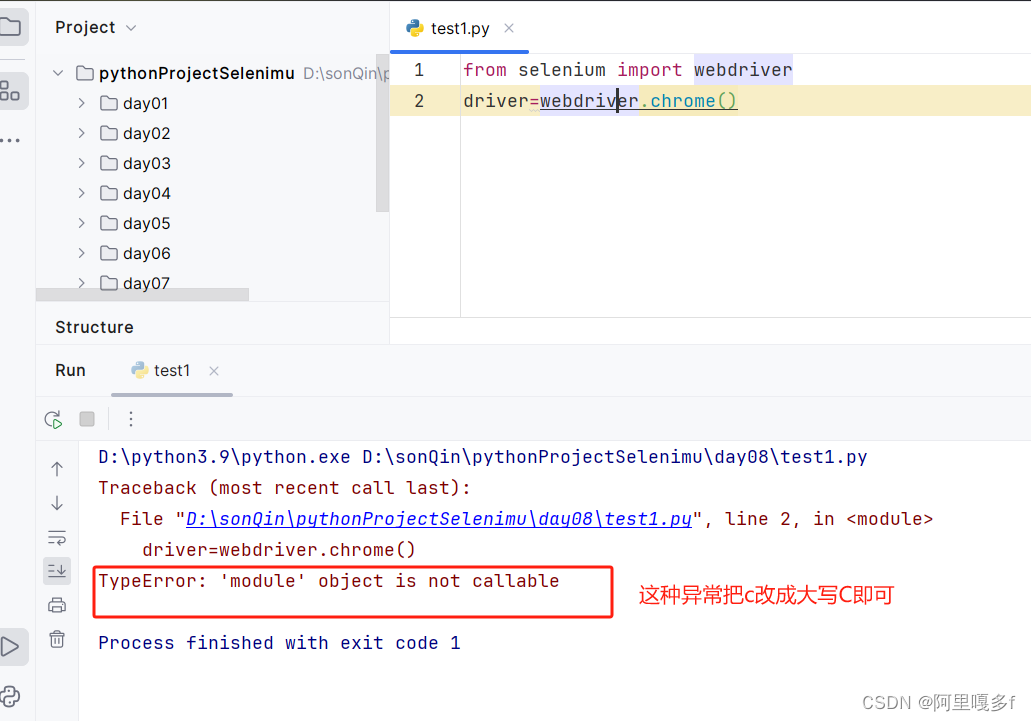Click line number 1 in the gutter
The image size is (1031, 721).
[419, 70]
